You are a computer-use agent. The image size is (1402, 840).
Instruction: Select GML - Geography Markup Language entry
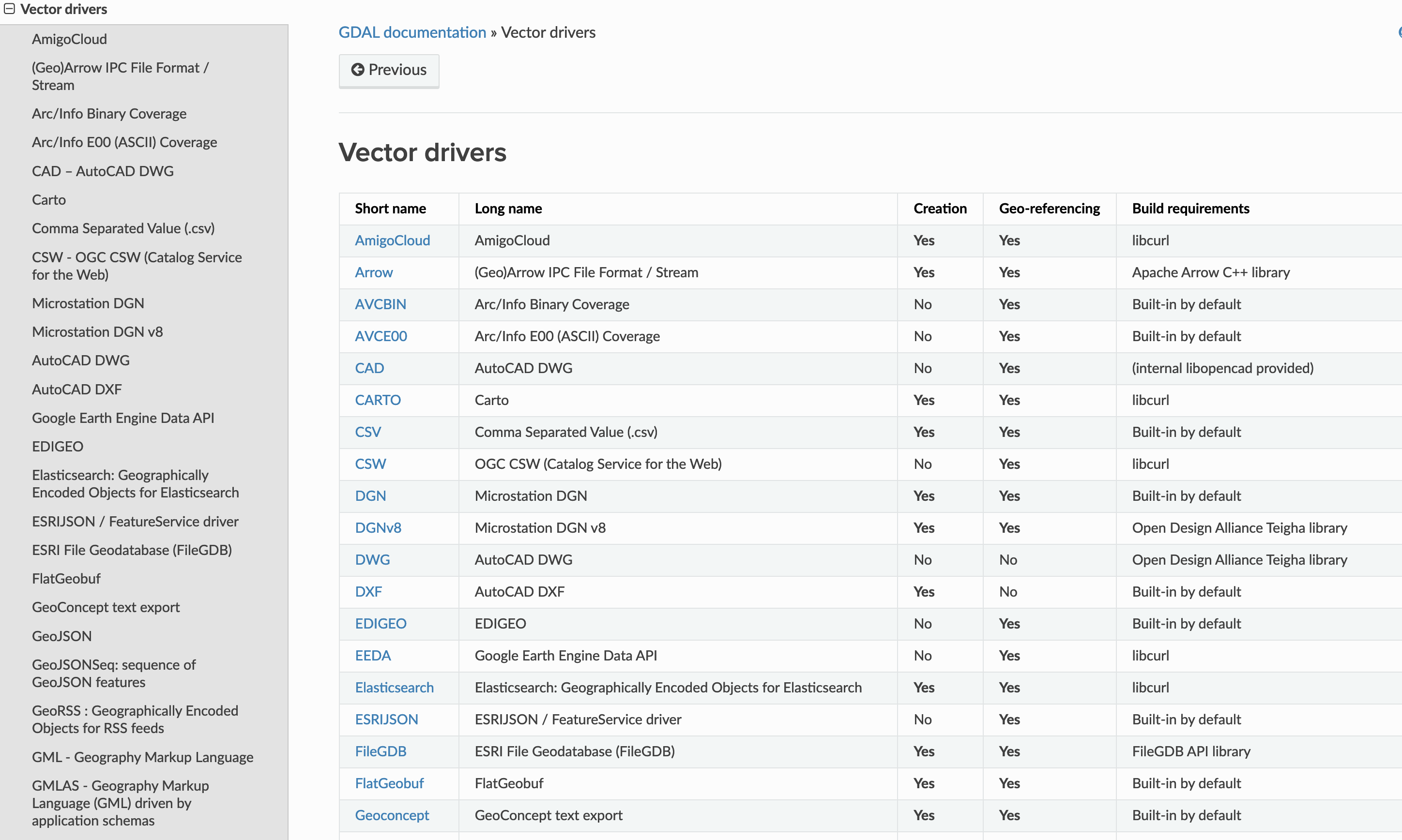click(x=142, y=757)
